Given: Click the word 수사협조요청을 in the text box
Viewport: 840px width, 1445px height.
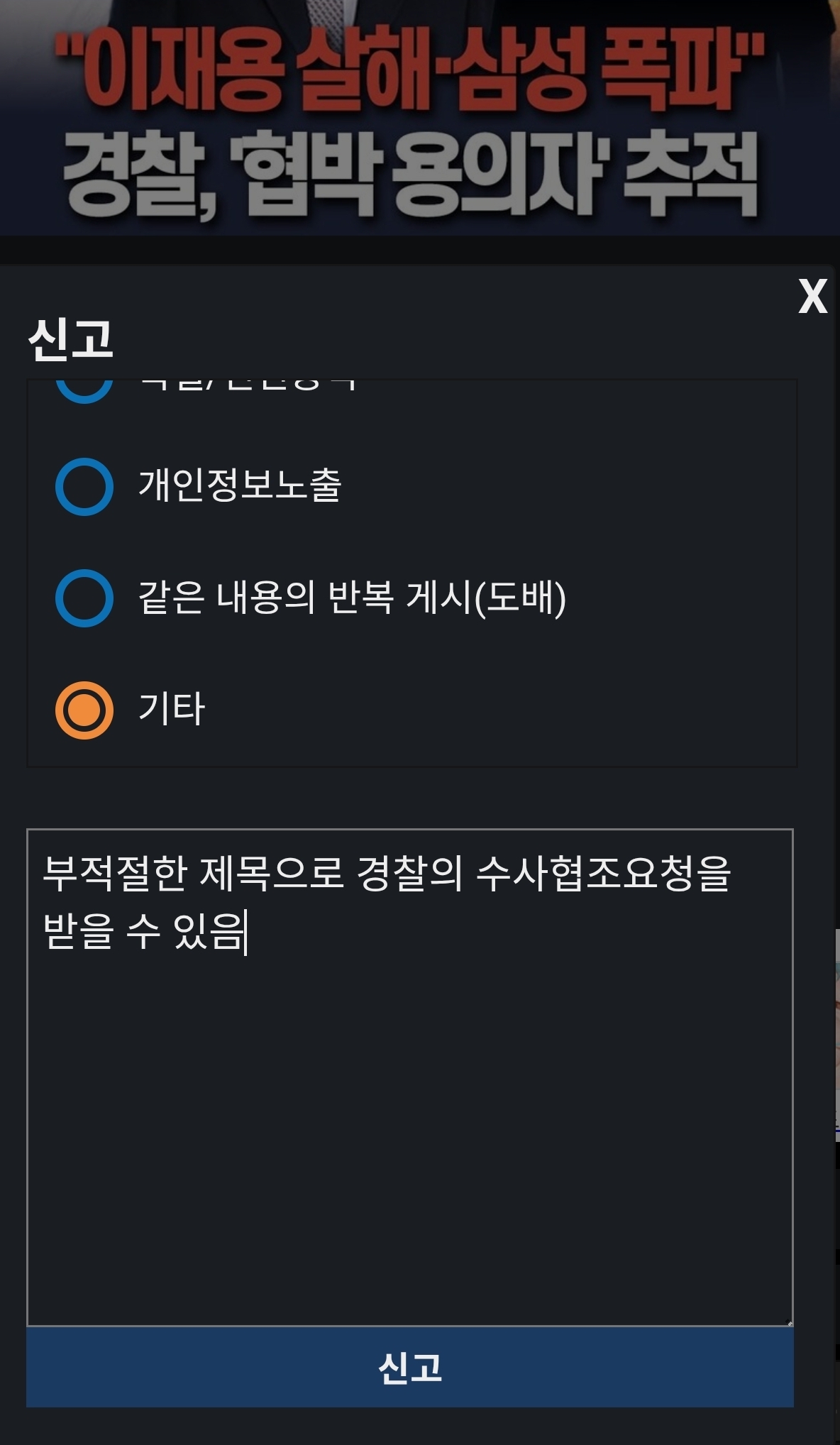Looking at the screenshot, I should click(x=603, y=874).
